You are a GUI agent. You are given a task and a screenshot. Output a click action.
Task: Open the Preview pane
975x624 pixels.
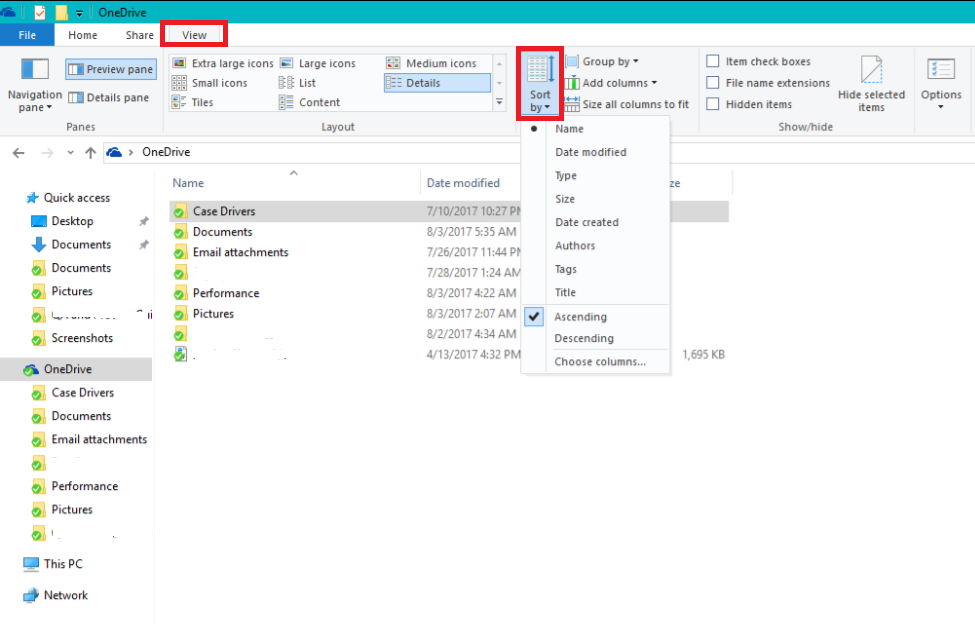coord(109,68)
